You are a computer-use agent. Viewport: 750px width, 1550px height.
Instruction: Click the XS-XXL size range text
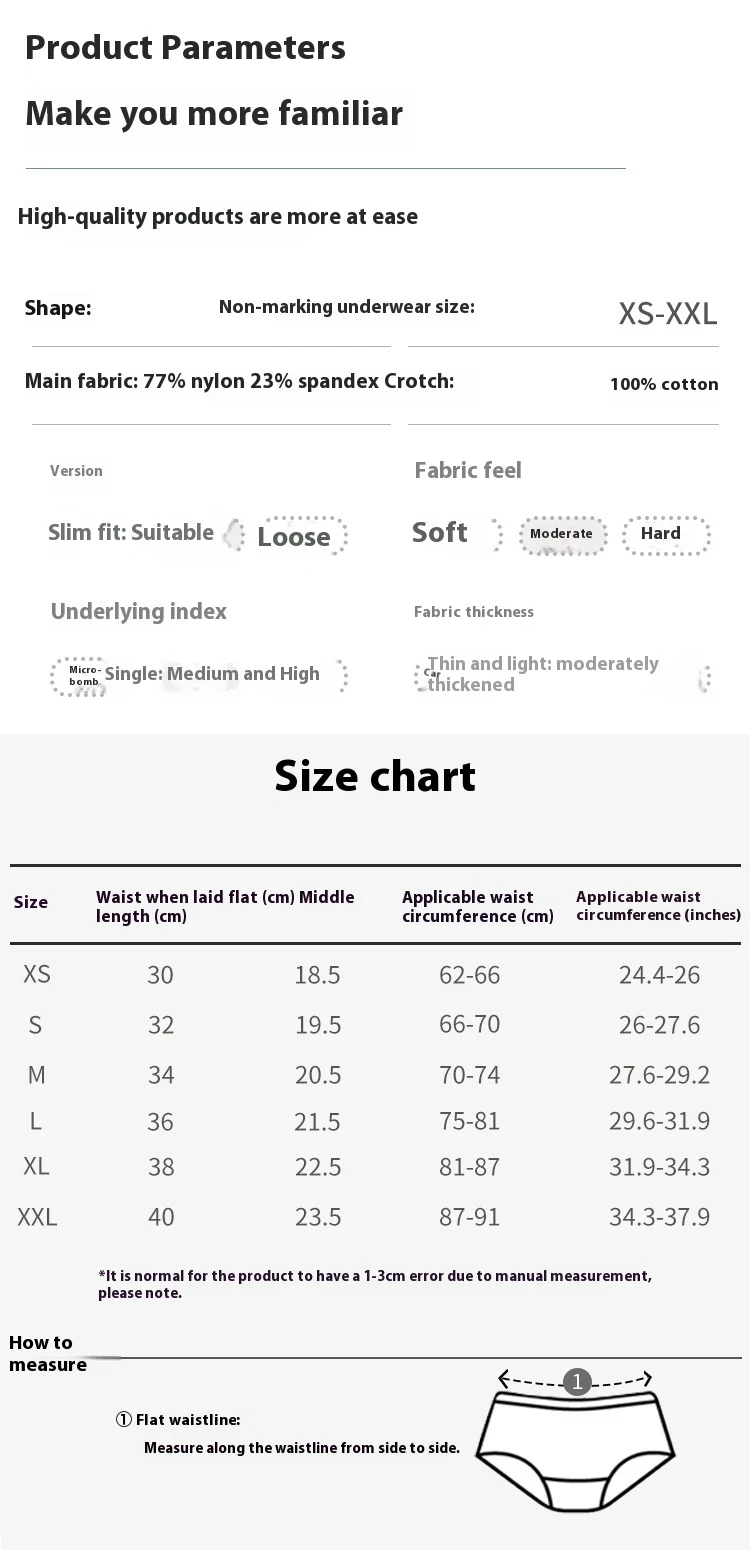(x=668, y=314)
